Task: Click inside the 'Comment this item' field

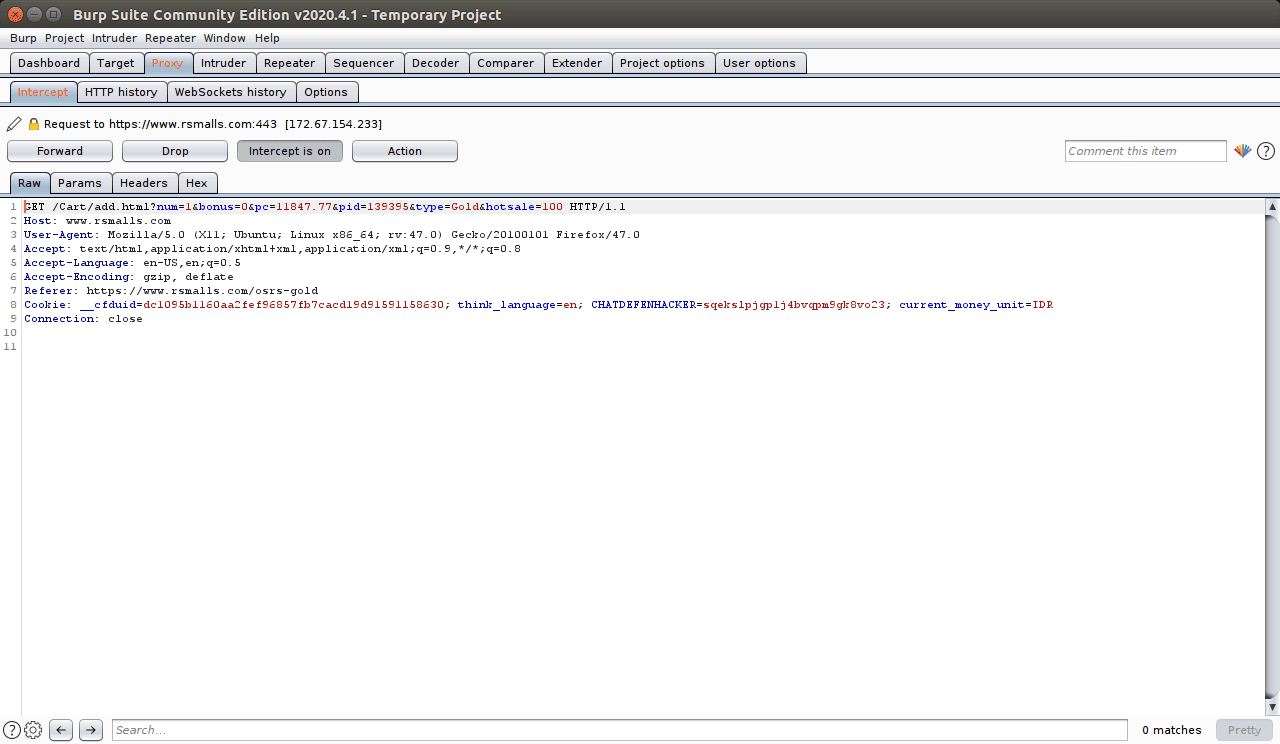Action: [1145, 150]
